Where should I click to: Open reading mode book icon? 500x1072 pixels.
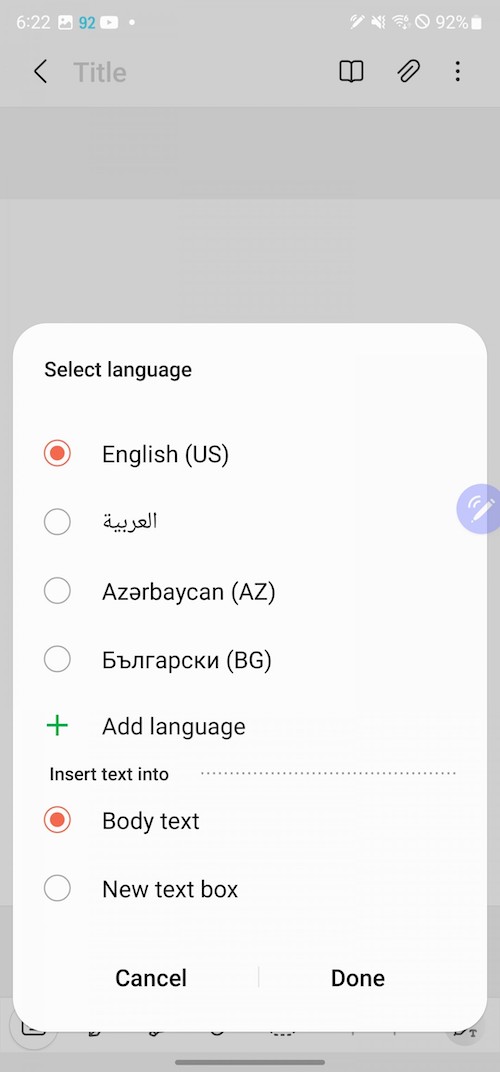[351, 72]
